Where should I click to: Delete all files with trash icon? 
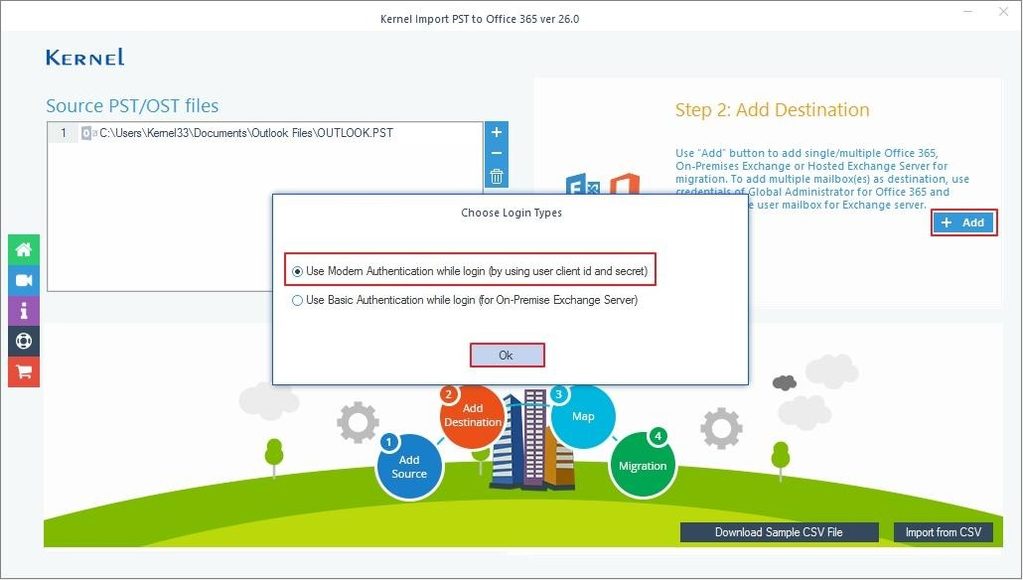click(496, 176)
